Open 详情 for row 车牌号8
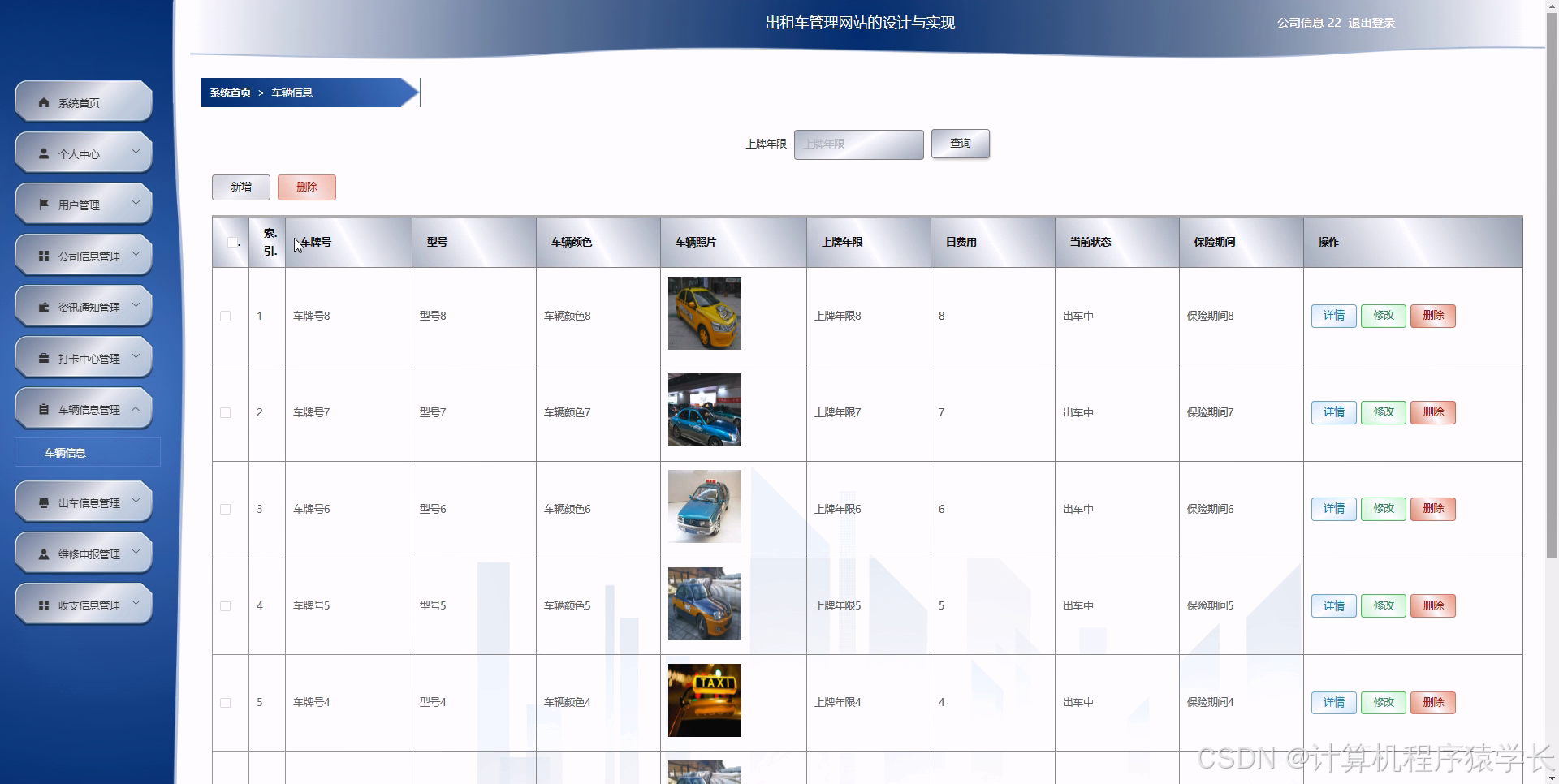 click(x=1334, y=316)
